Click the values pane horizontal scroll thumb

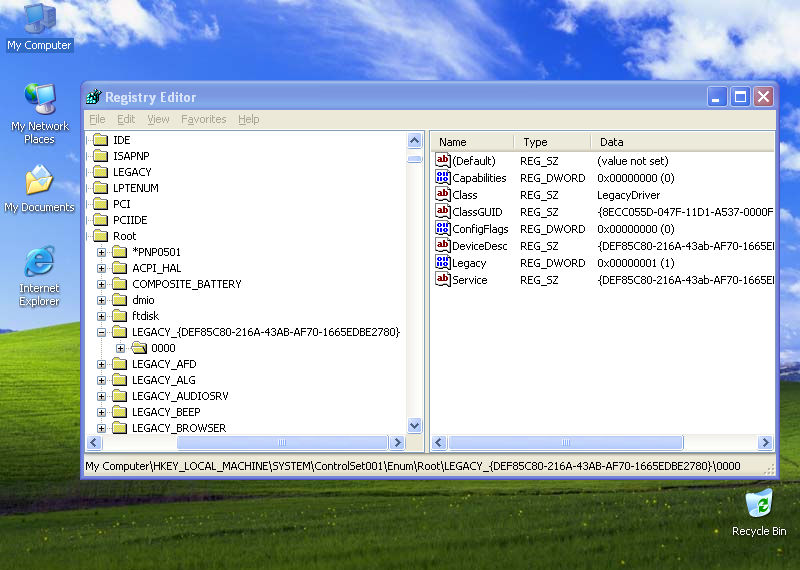point(565,442)
